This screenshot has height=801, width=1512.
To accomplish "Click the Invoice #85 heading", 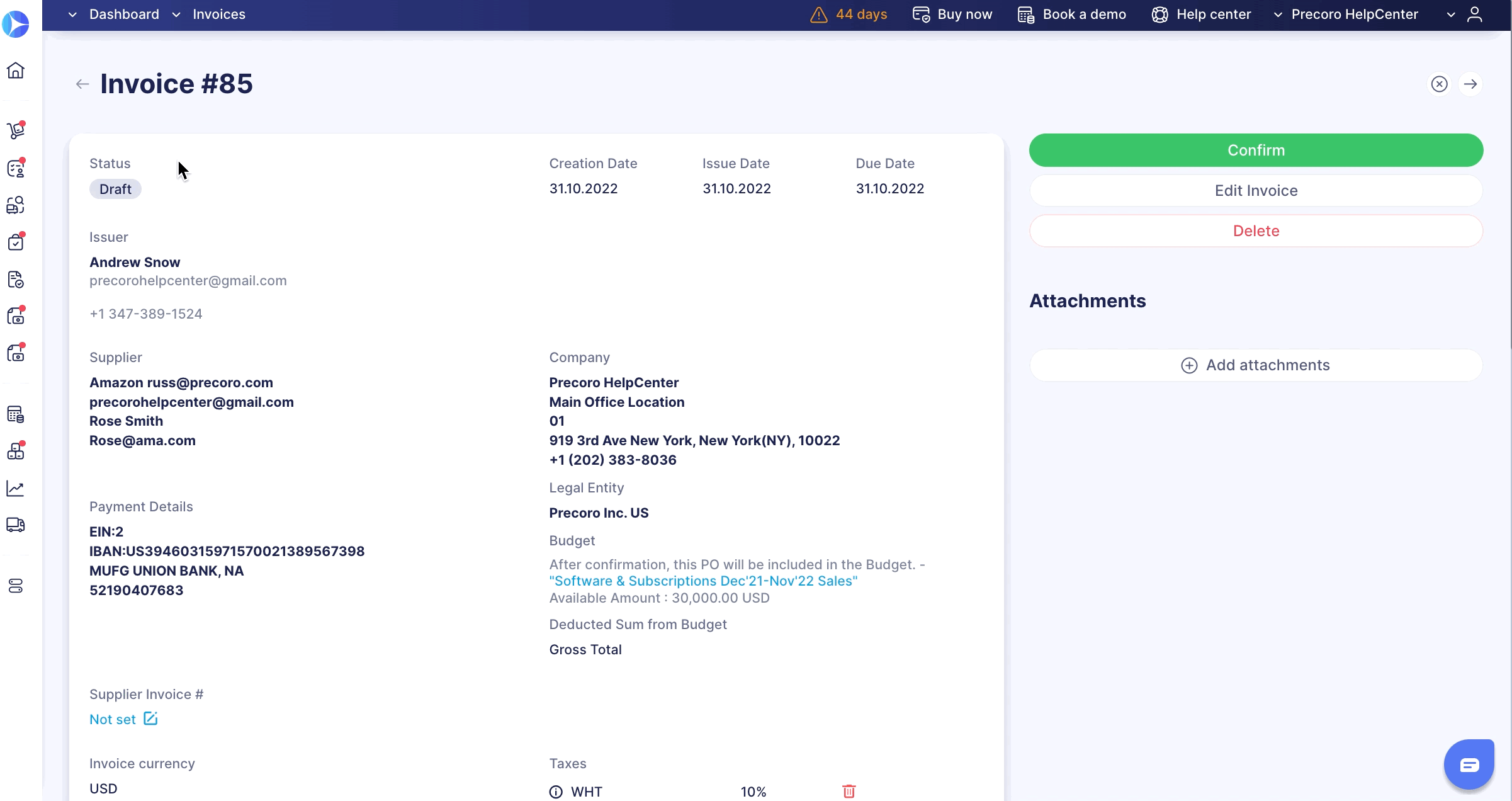I will 176,84.
